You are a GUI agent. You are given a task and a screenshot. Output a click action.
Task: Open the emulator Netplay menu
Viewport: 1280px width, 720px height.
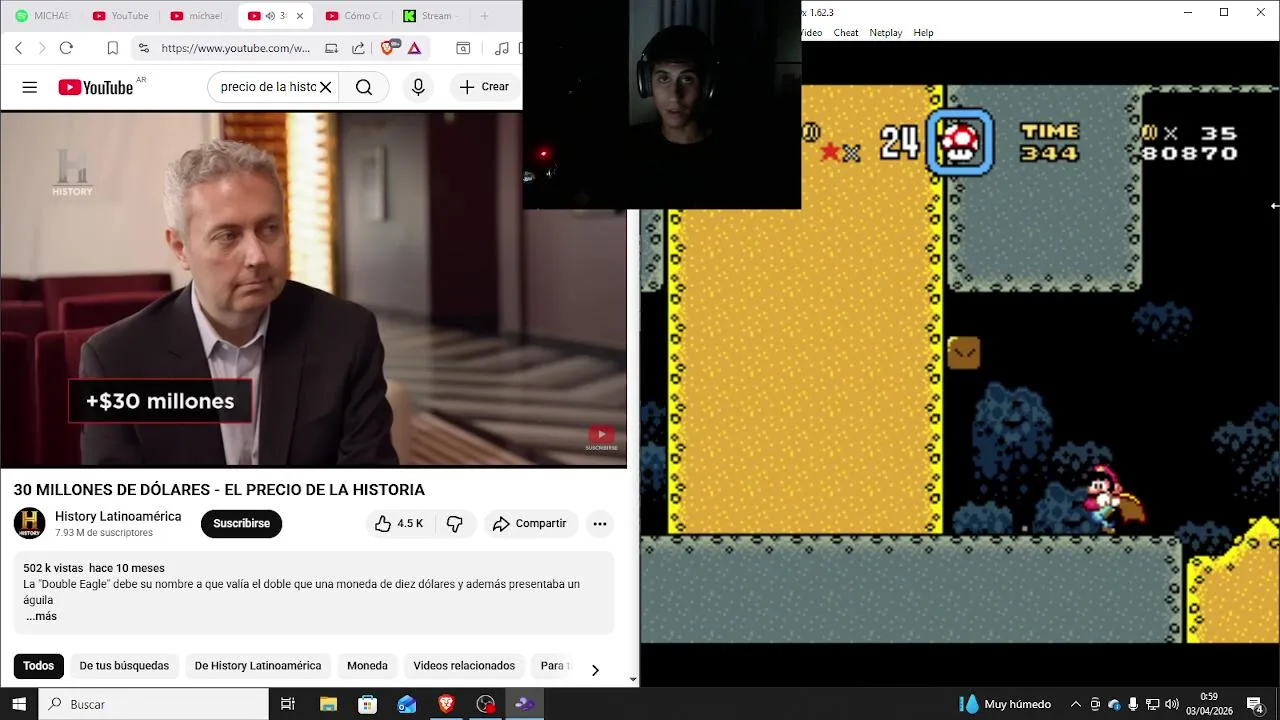point(886,33)
